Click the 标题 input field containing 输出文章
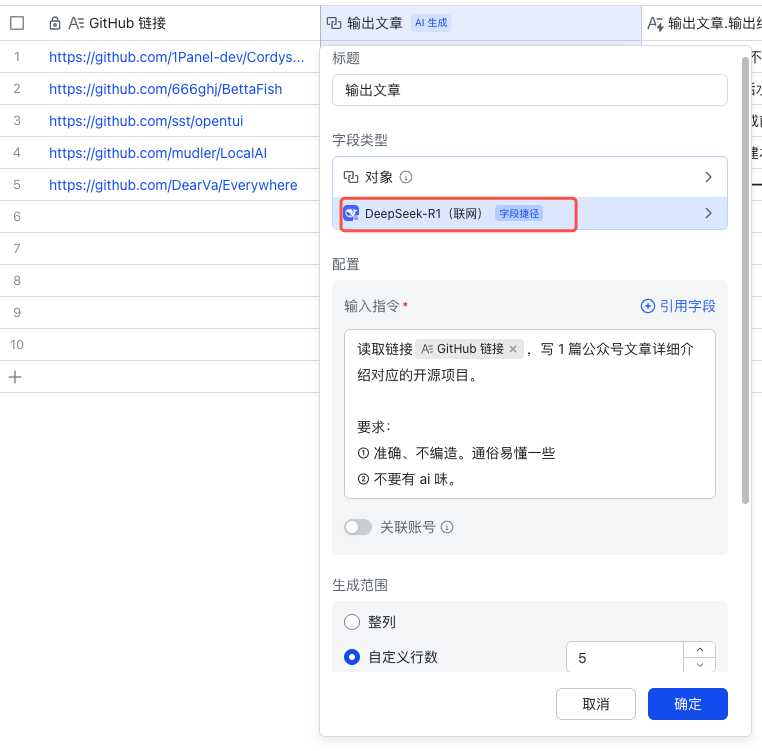 (x=530, y=90)
